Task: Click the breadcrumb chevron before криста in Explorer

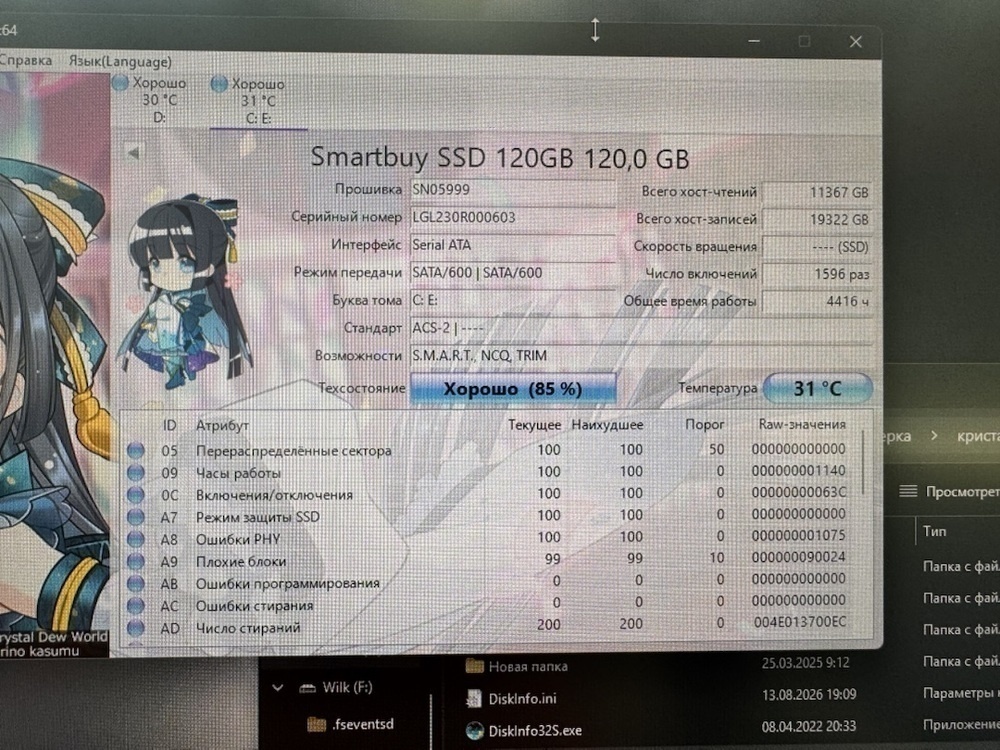Action: tap(934, 436)
